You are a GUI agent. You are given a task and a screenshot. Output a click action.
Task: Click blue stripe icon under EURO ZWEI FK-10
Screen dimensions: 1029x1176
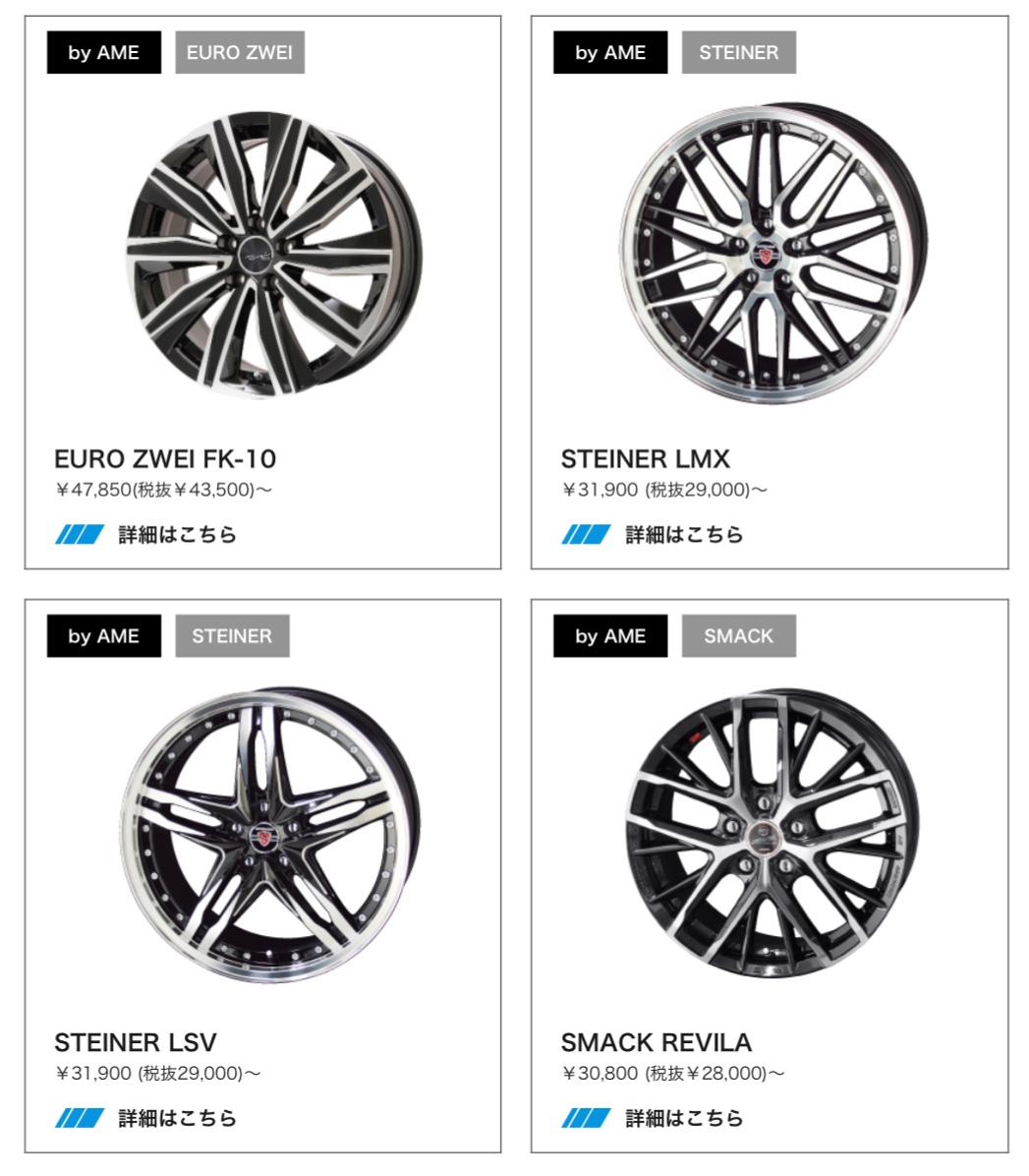click(x=80, y=534)
